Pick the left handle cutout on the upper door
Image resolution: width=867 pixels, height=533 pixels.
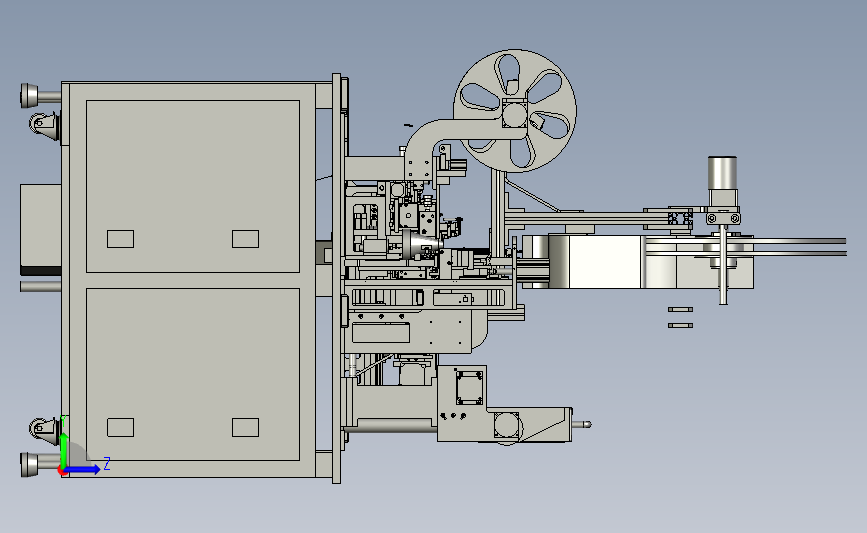(121, 239)
